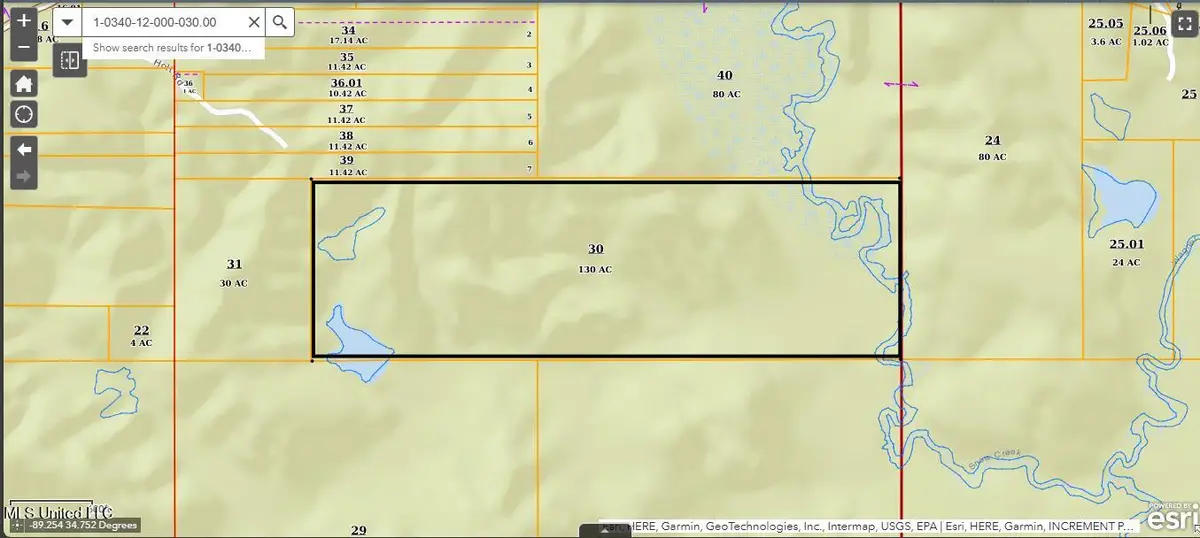Go to previous map extent arrow
The height and width of the screenshot is (538, 1200).
tap(24, 149)
